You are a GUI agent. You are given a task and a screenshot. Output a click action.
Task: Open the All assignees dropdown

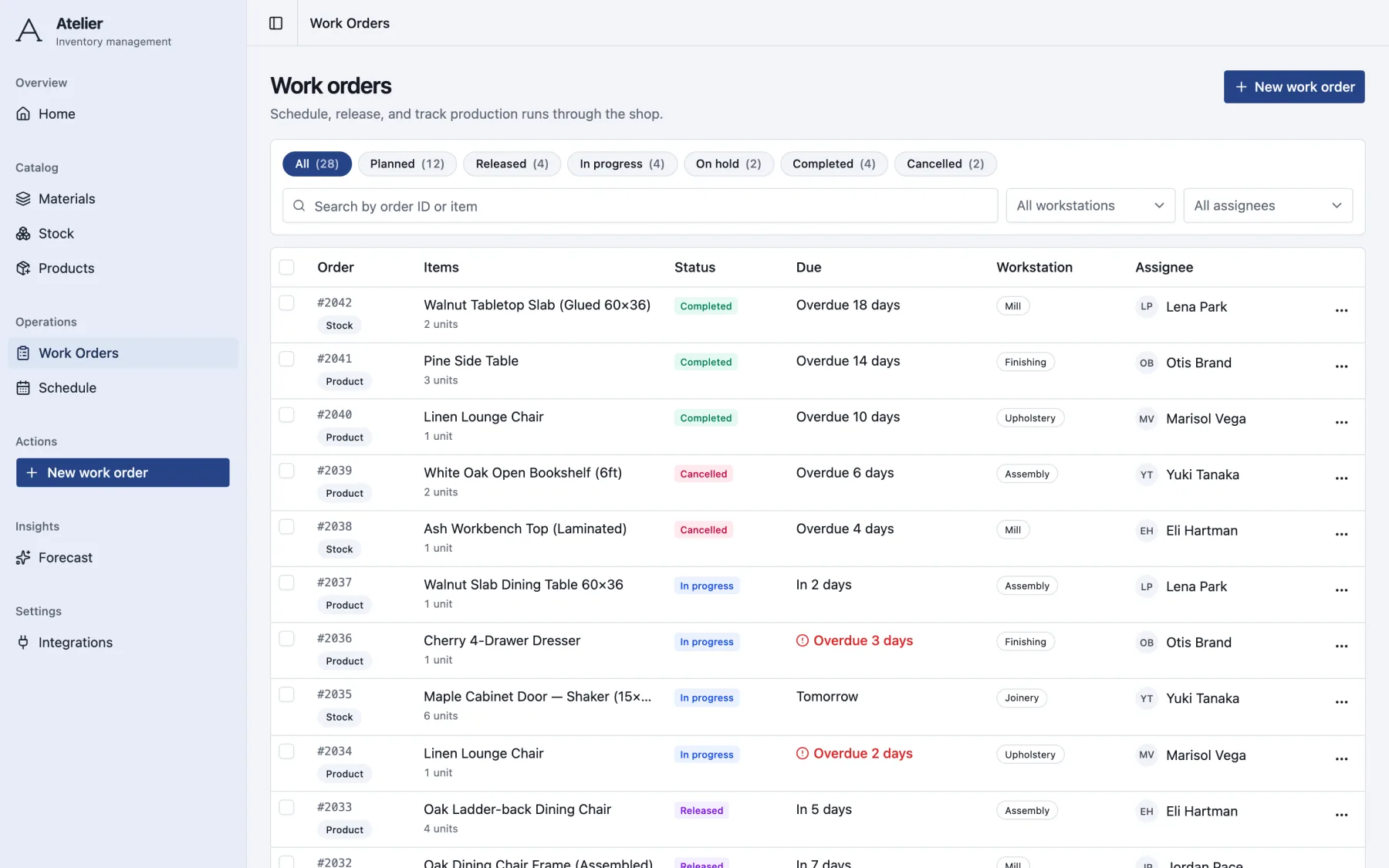tap(1268, 206)
